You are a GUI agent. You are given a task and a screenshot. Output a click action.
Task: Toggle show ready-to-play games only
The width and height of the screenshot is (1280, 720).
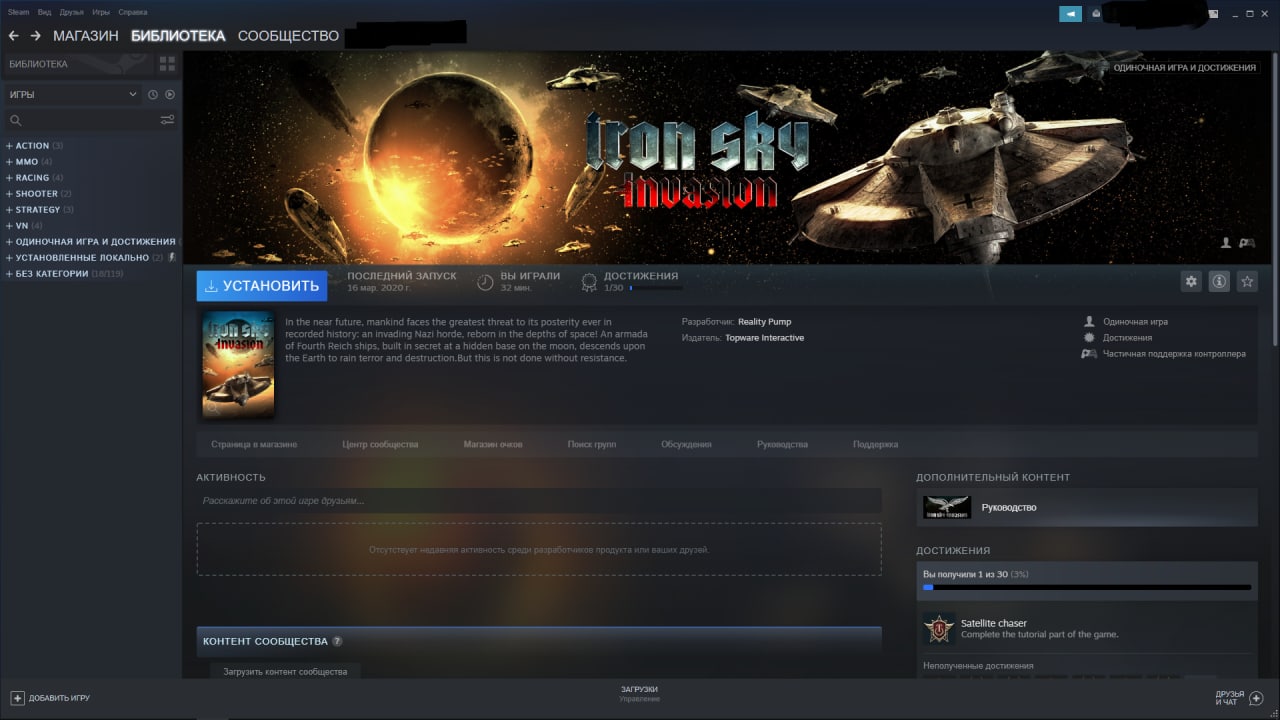[x=170, y=94]
